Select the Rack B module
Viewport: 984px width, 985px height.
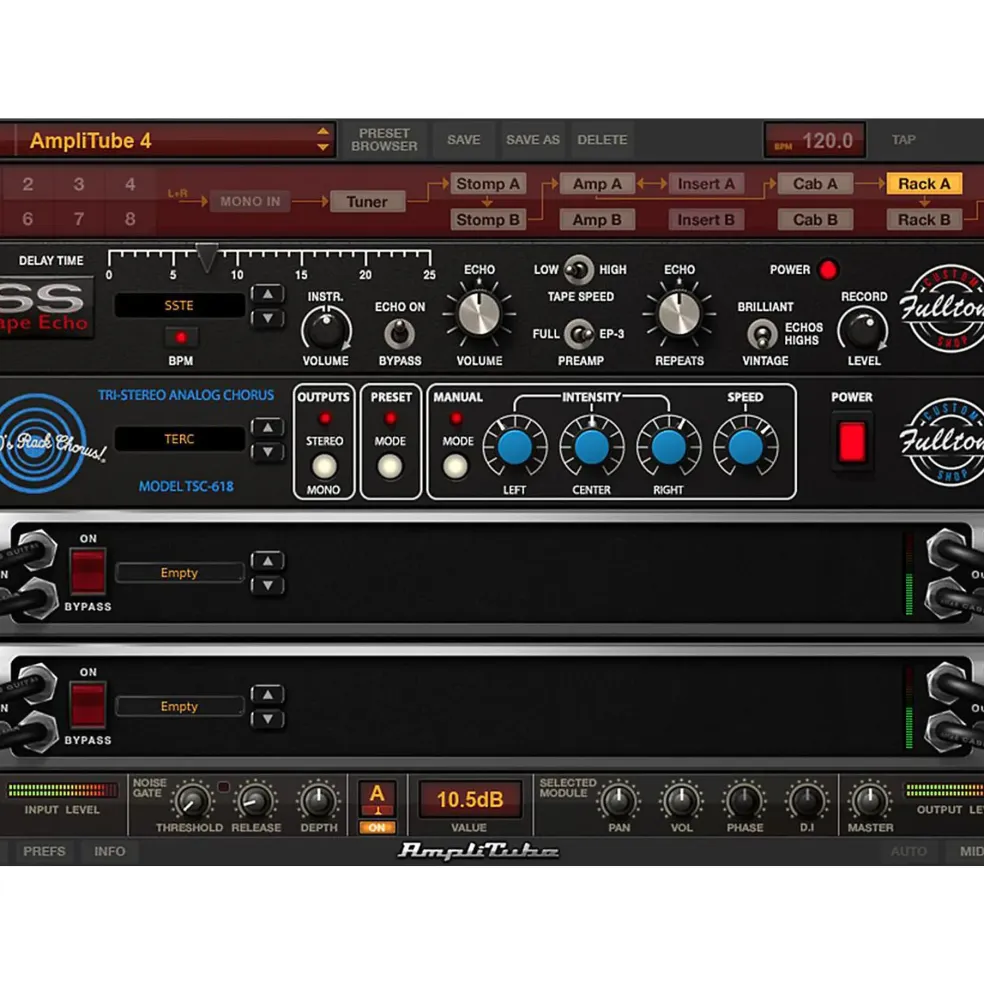pos(924,219)
